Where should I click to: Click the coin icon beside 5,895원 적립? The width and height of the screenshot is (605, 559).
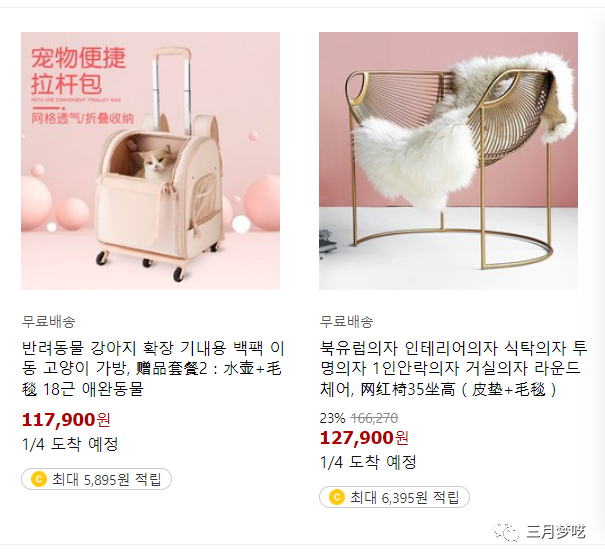point(39,480)
